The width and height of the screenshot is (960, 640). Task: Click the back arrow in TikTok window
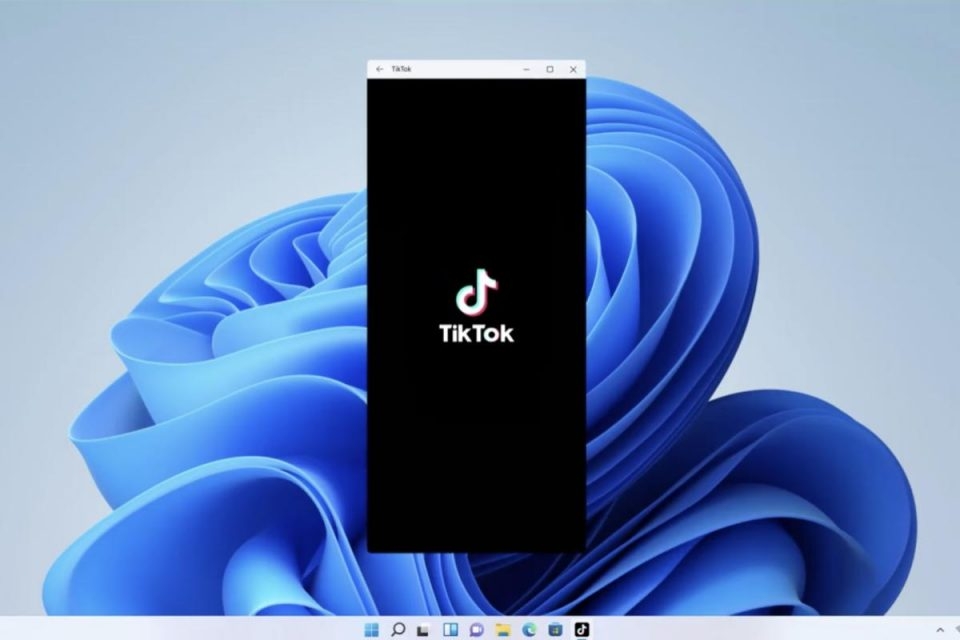coord(379,69)
